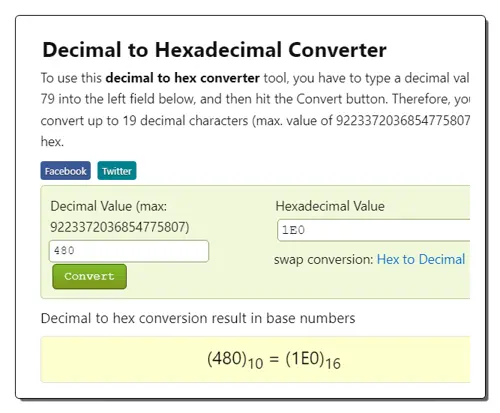Click the 9223372036854775807 value in the intro paragraph
This screenshot has width=500, height=413.
403,120
